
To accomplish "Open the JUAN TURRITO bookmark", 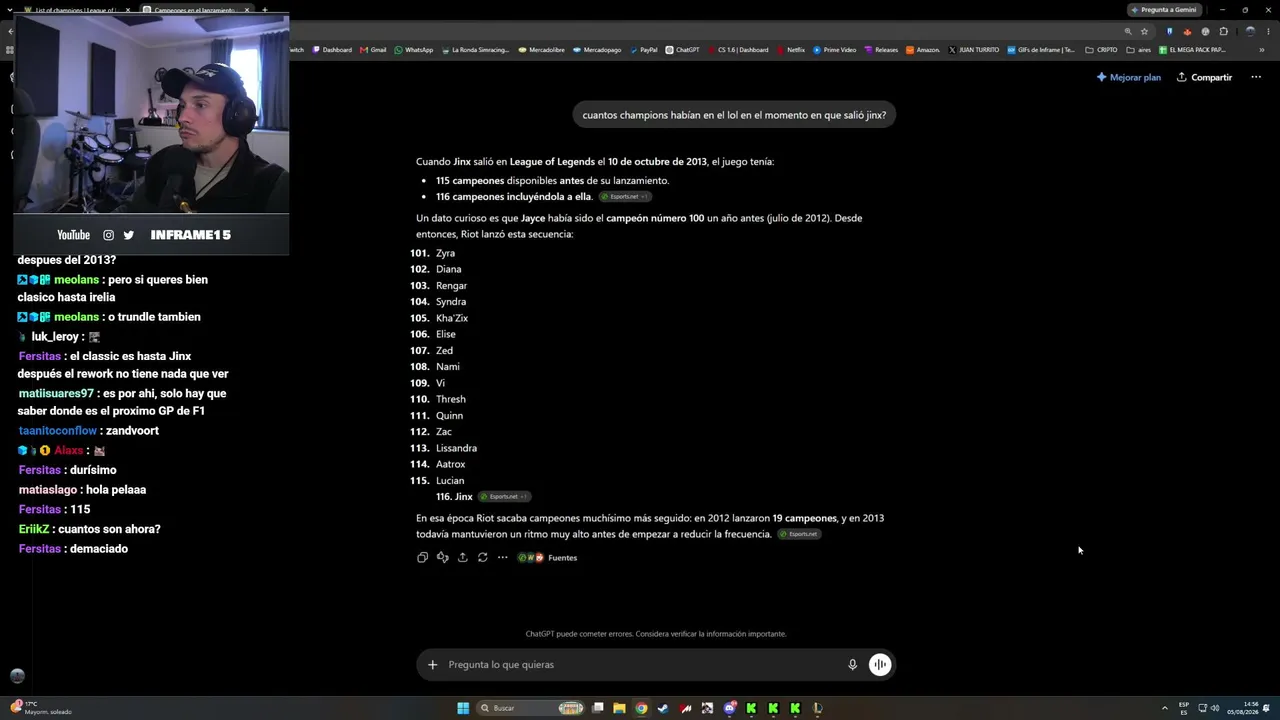I will [973, 50].
